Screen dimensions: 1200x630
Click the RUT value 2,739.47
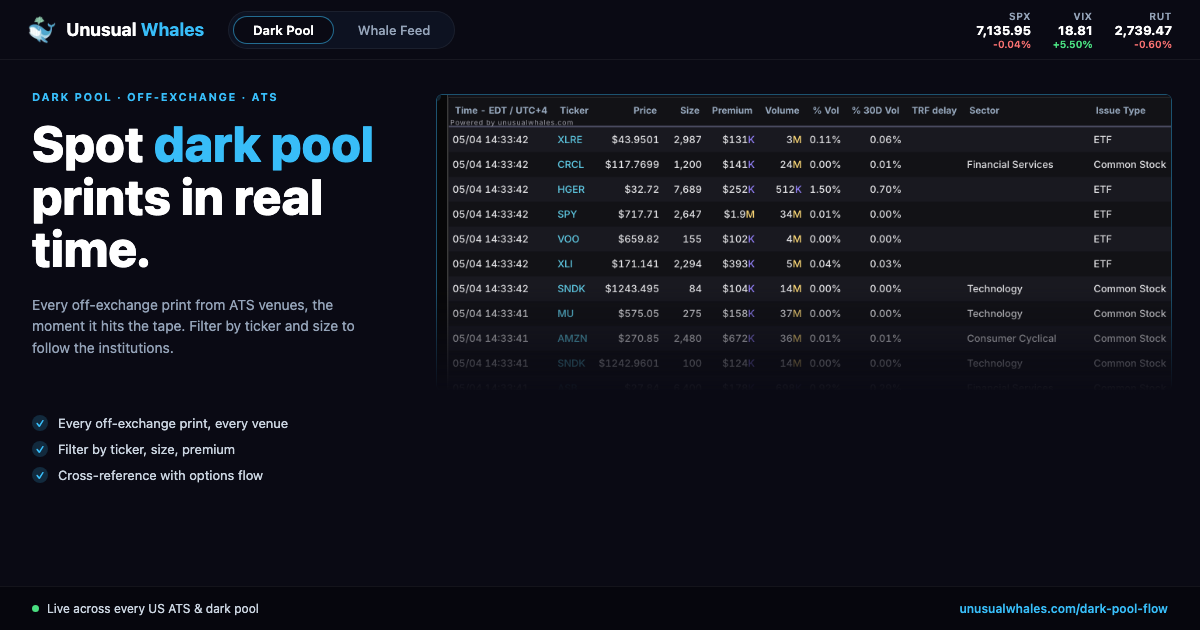pyautogui.click(x=1143, y=31)
